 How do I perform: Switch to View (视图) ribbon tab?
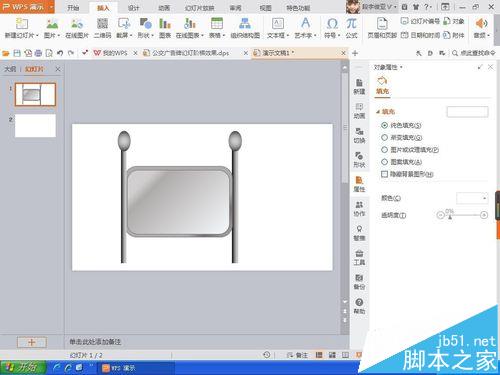[265, 8]
